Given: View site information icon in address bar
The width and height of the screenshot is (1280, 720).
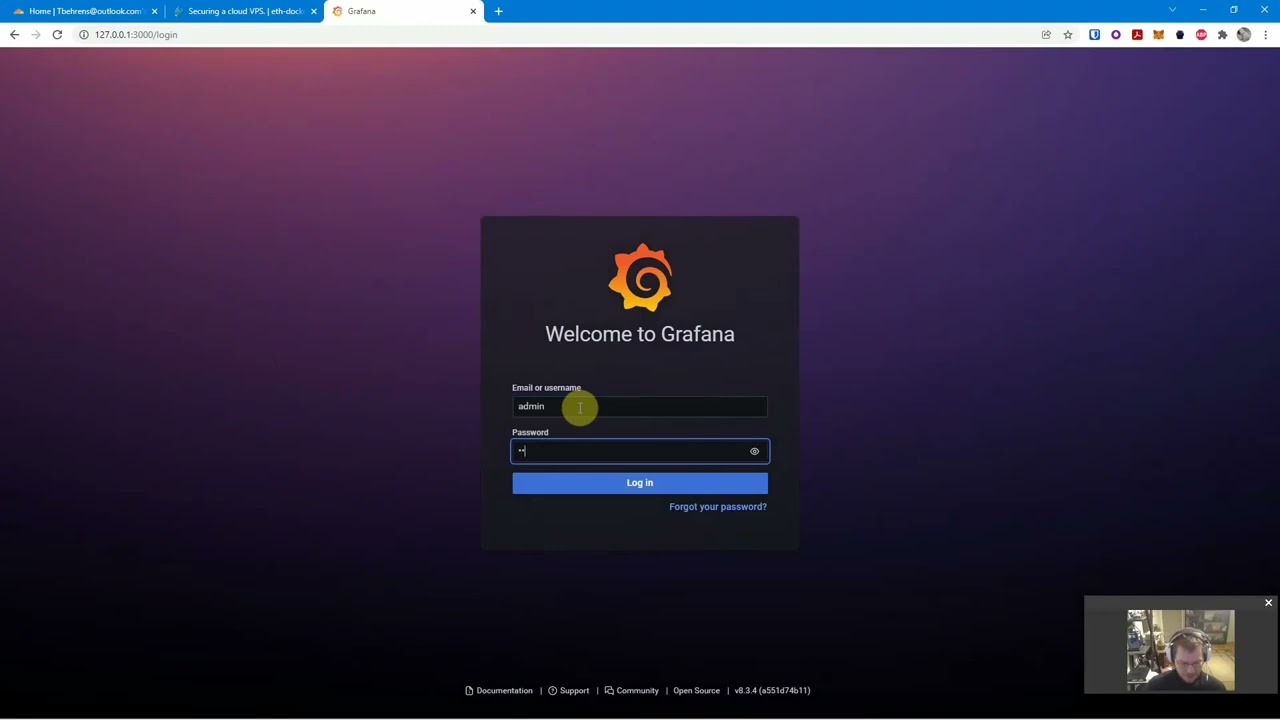Looking at the screenshot, I should [x=84, y=35].
